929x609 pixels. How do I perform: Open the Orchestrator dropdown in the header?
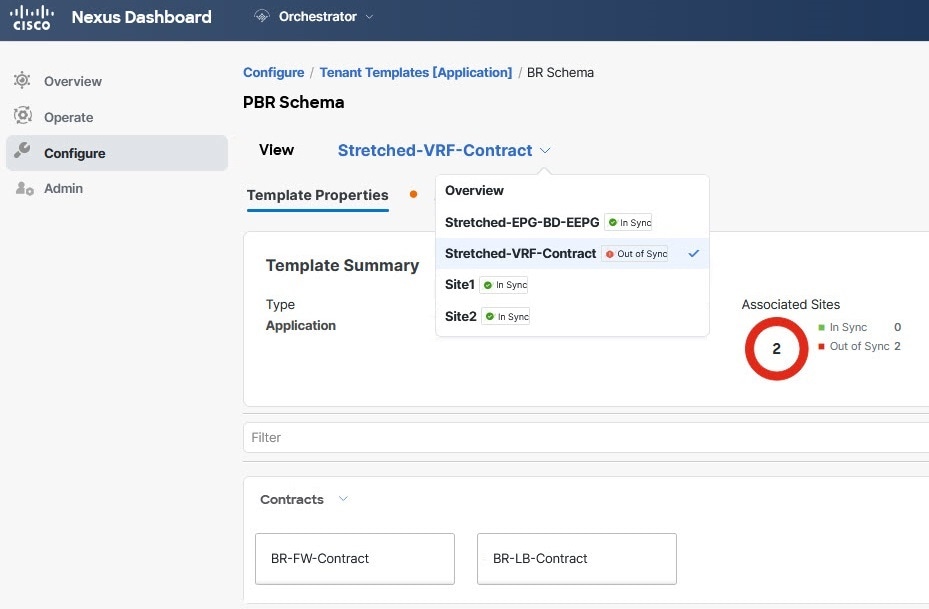point(369,17)
